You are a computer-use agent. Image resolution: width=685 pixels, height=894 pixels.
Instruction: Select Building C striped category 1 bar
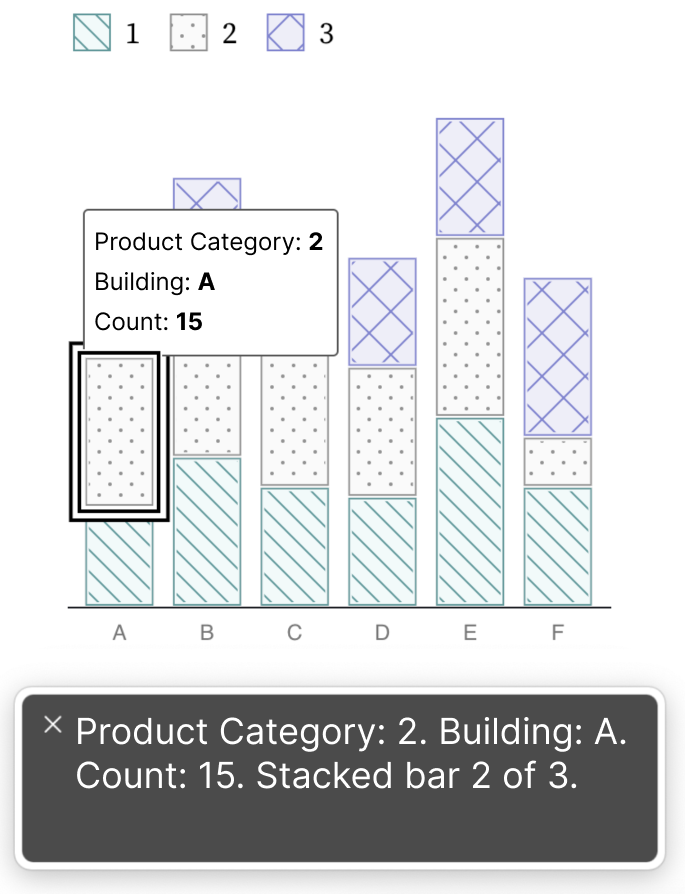tap(295, 547)
